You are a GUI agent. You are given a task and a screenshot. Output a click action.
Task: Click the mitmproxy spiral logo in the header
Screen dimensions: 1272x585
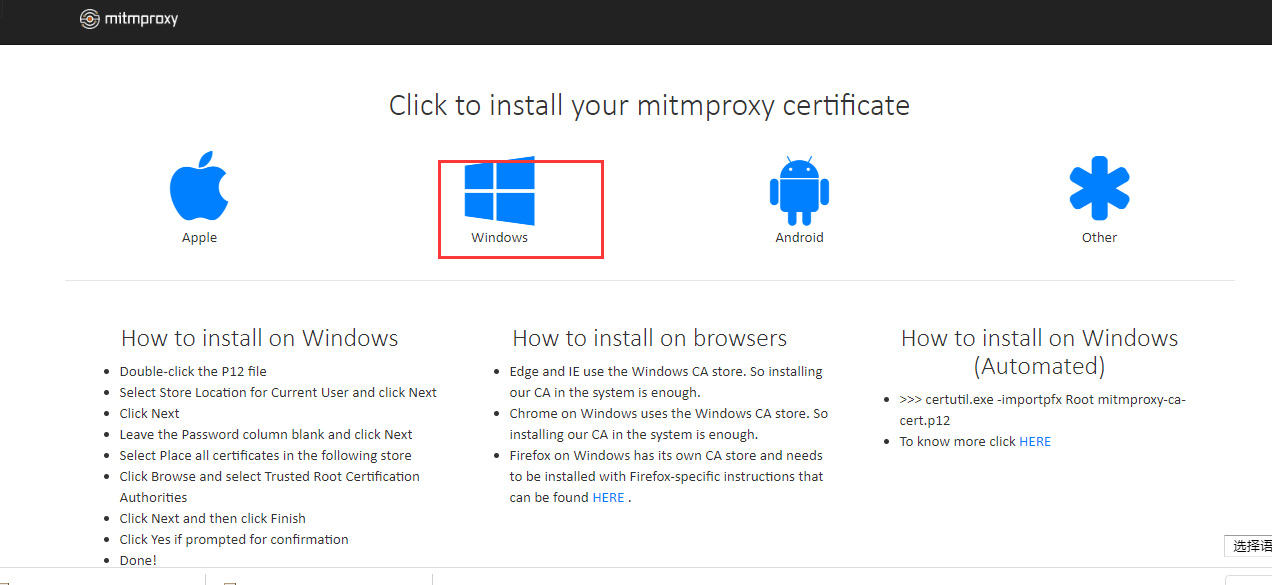click(x=88, y=18)
